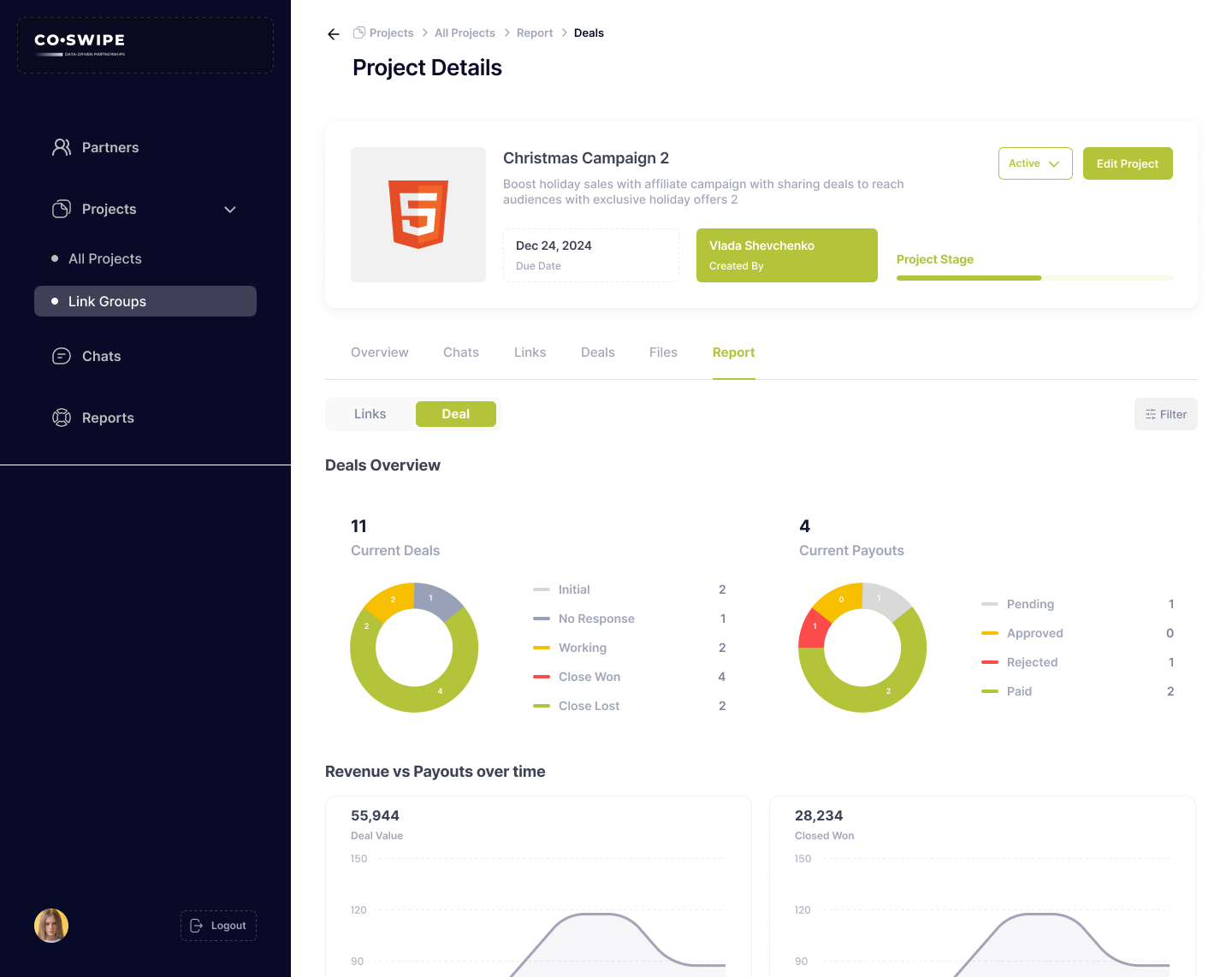The height and width of the screenshot is (977, 1232).
Task: Click the projects breadcrumb document icon
Action: [x=359, y=33]
